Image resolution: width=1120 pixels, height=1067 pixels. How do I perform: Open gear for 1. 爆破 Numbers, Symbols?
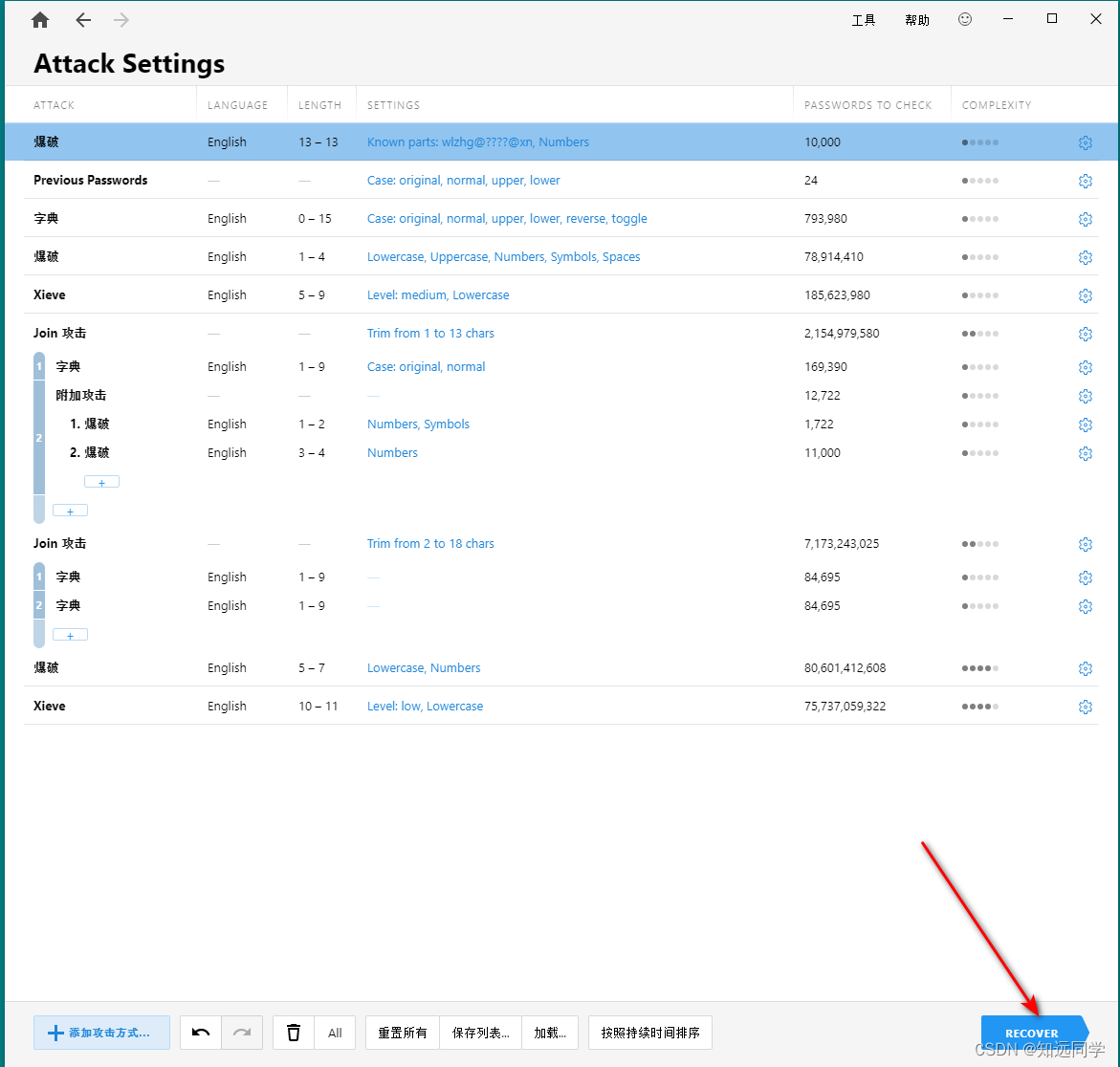tap(1085, 425)
